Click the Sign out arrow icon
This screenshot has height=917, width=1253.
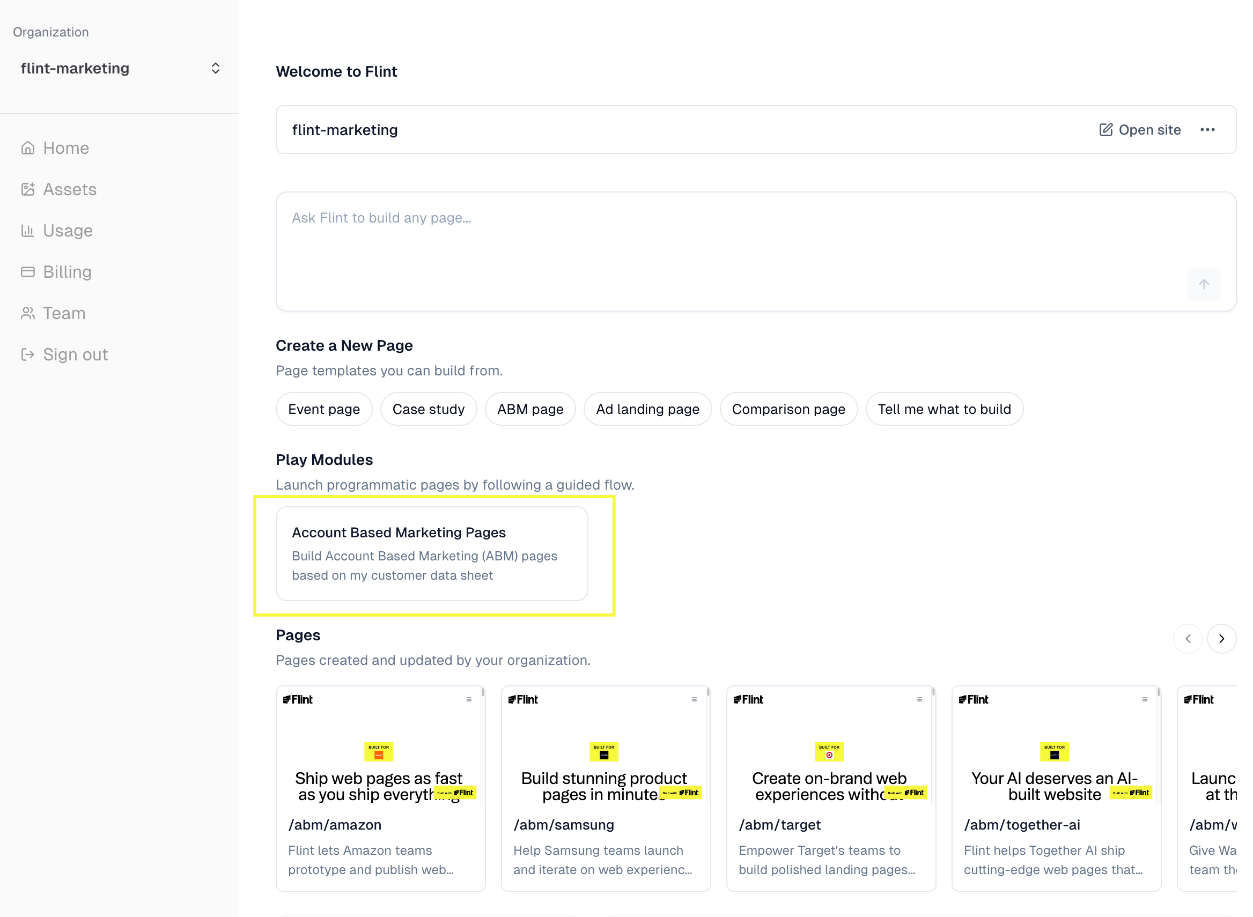point(30,354)
